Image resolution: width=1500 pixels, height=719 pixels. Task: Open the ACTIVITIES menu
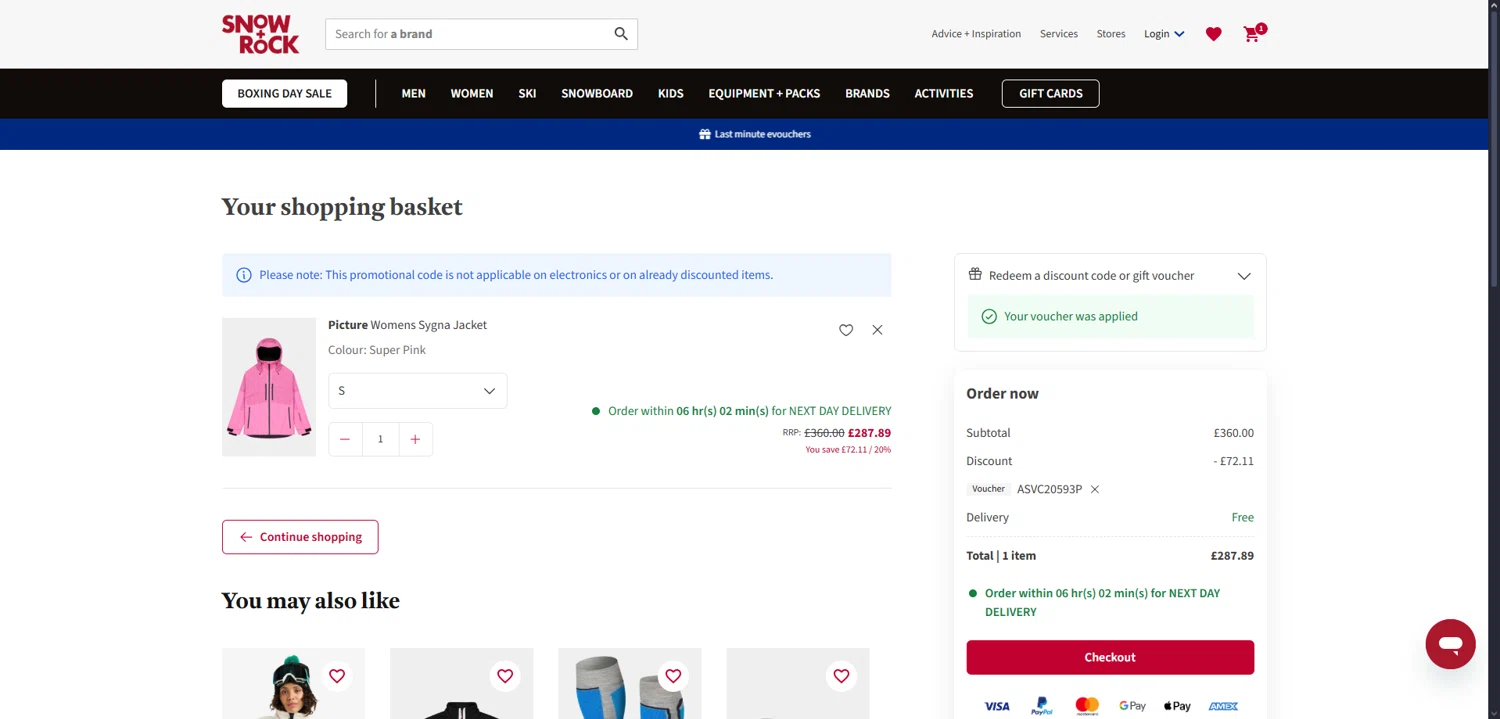coord(944,94)
